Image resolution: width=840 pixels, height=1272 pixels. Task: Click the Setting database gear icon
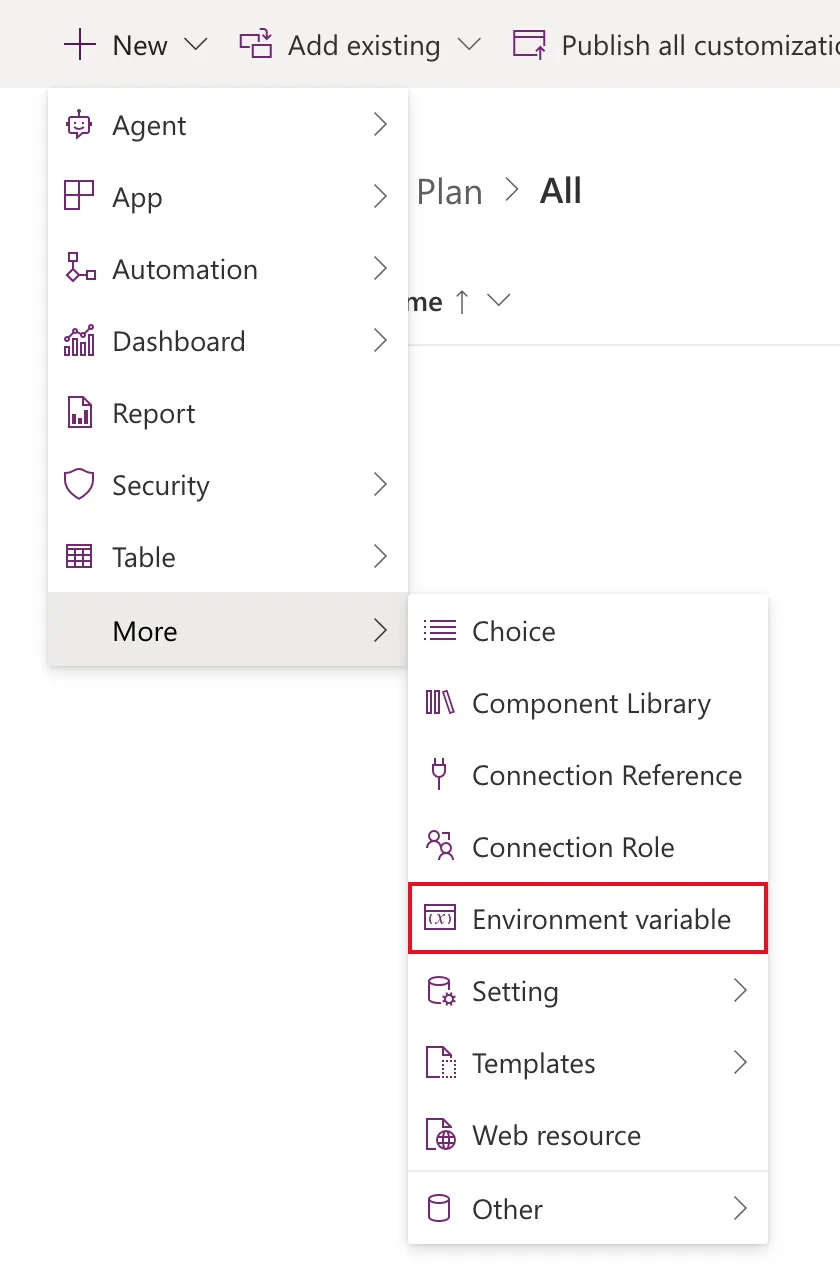(441, 991)
